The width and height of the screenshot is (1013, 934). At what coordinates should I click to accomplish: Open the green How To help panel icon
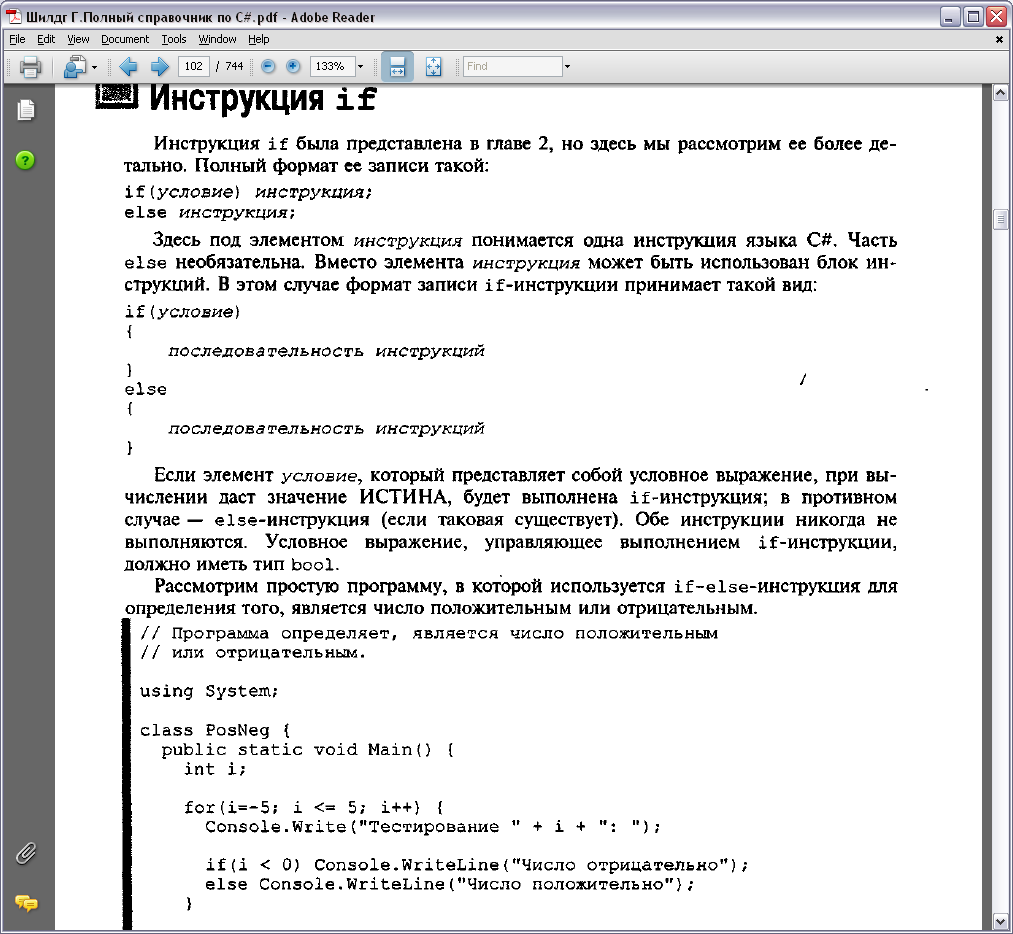point(25,160)
